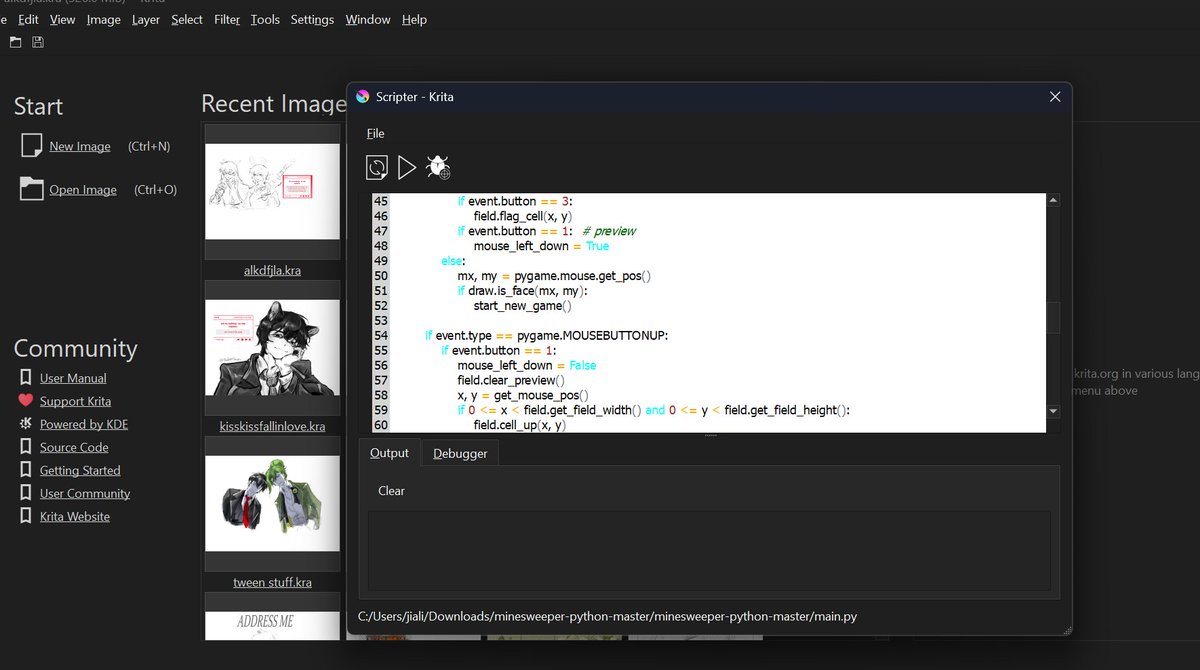Open the kisskissfallinlove.kra thumbnail

273,347
